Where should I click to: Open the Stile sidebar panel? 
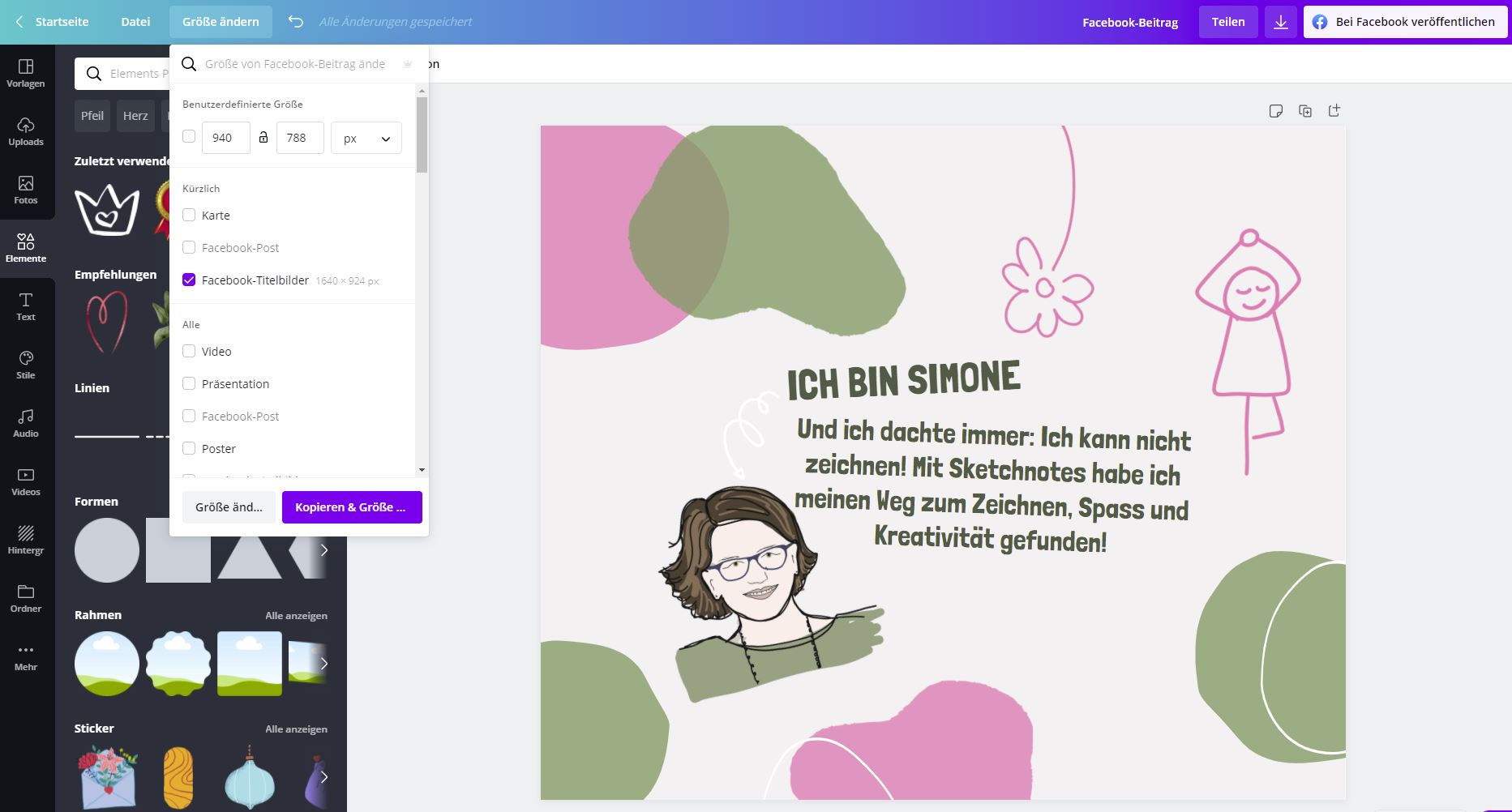[26, 365]
